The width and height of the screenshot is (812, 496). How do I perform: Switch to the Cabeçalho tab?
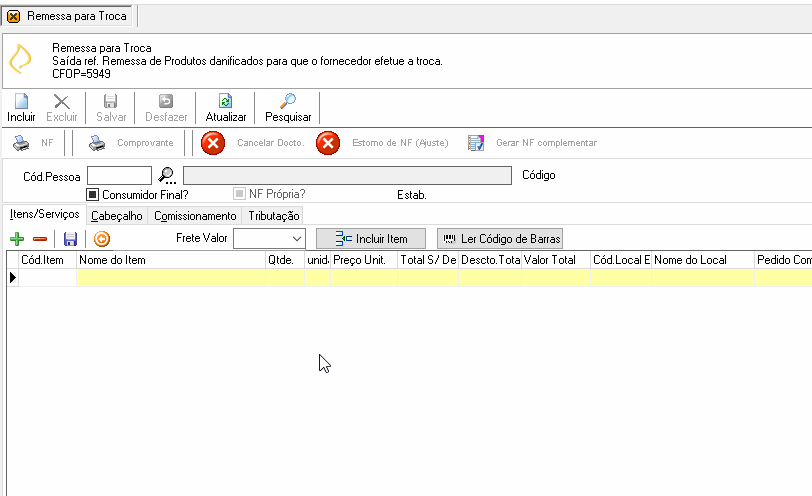(117, 216)
